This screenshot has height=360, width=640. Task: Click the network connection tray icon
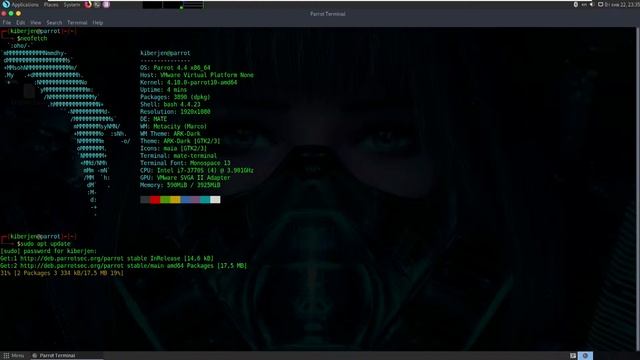[600, 4]
